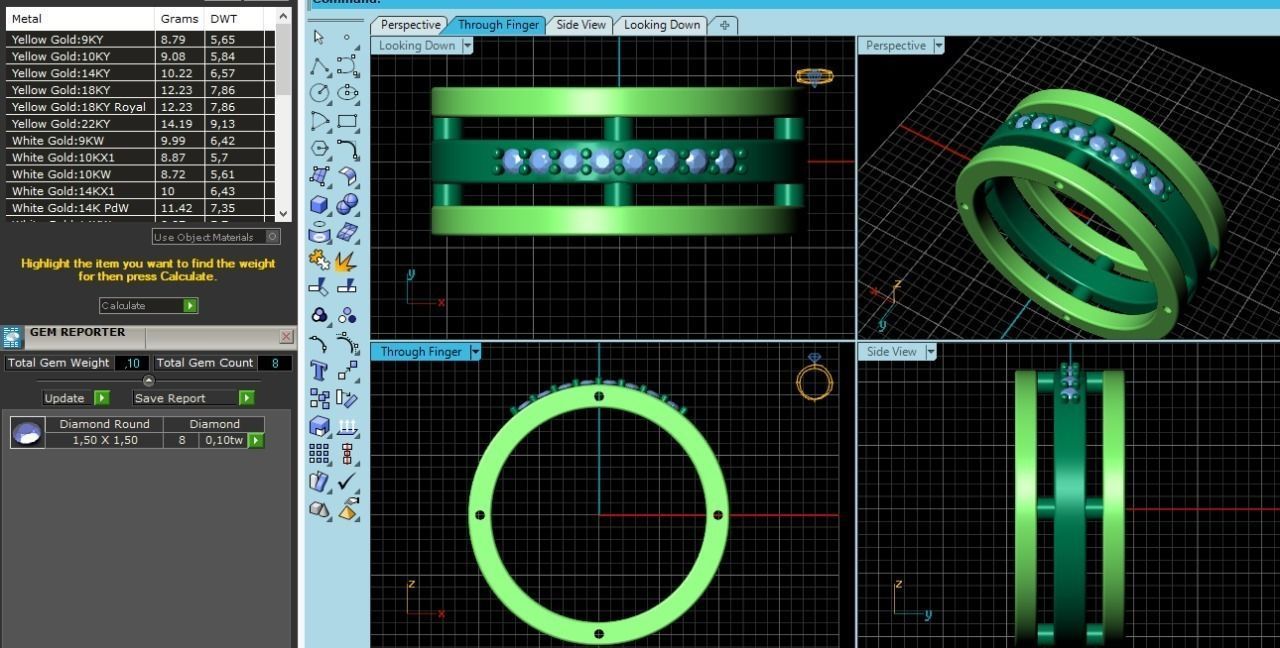Click the align objects tool

click(347, 454)
